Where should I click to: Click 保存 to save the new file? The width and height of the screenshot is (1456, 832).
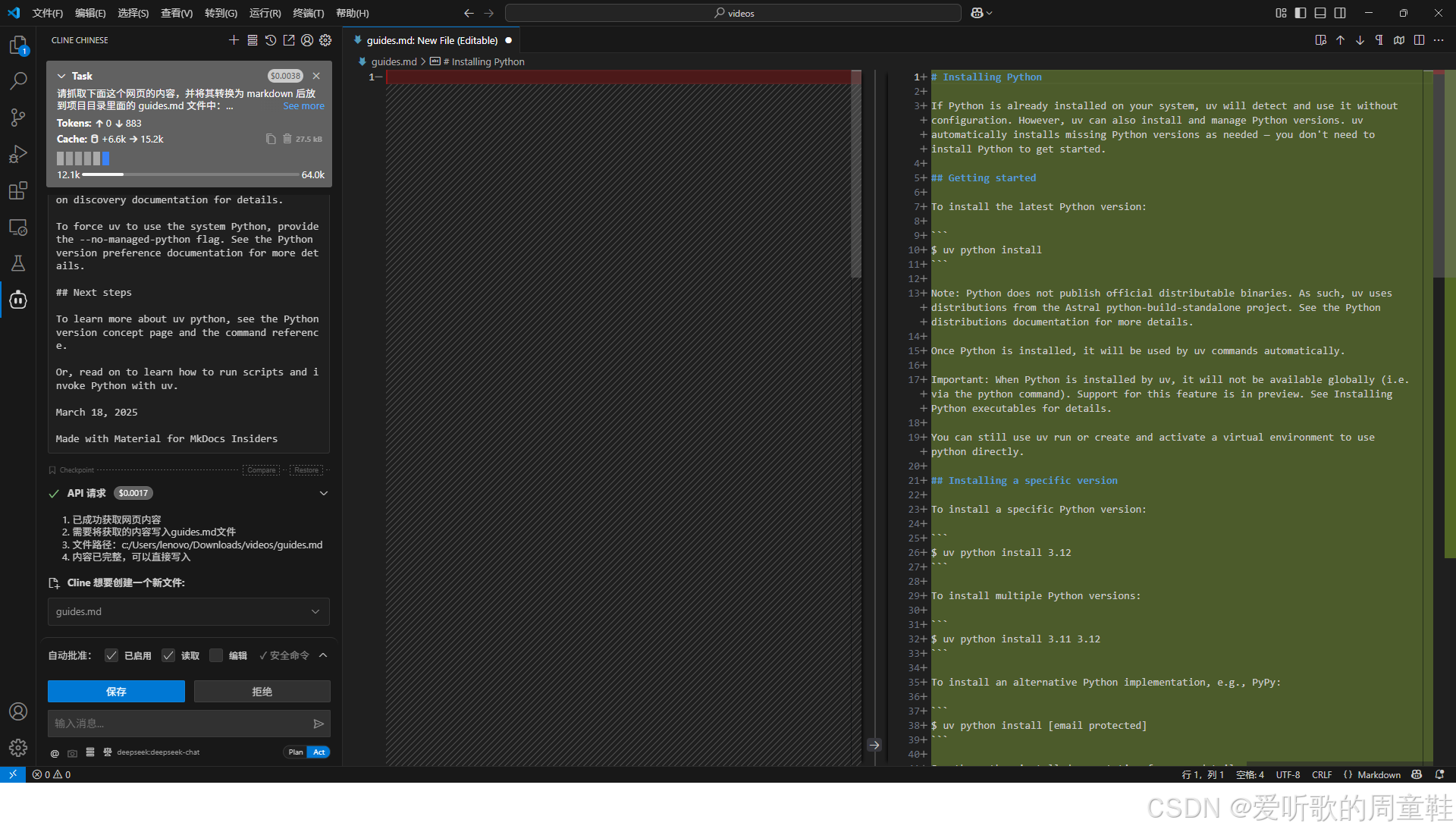(116, 692)
